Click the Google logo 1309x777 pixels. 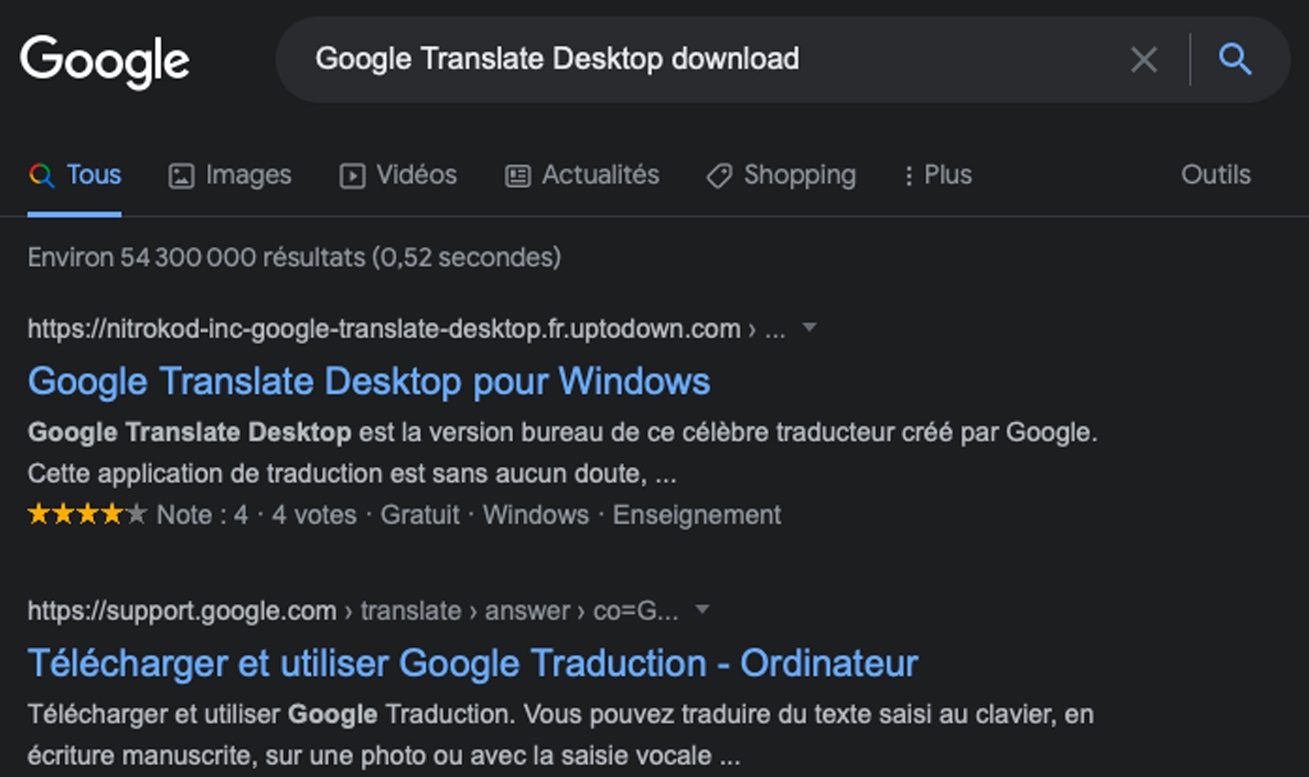tap(105, 60)
